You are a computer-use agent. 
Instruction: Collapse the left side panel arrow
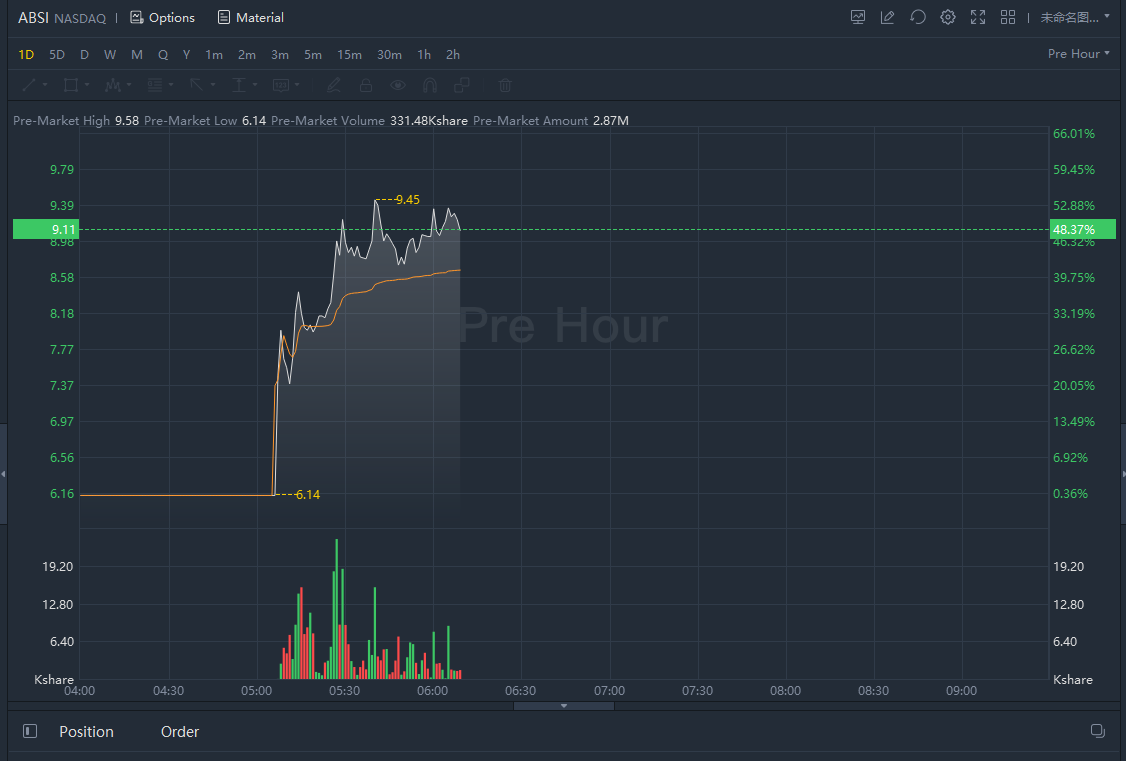[x=4, y=474]
